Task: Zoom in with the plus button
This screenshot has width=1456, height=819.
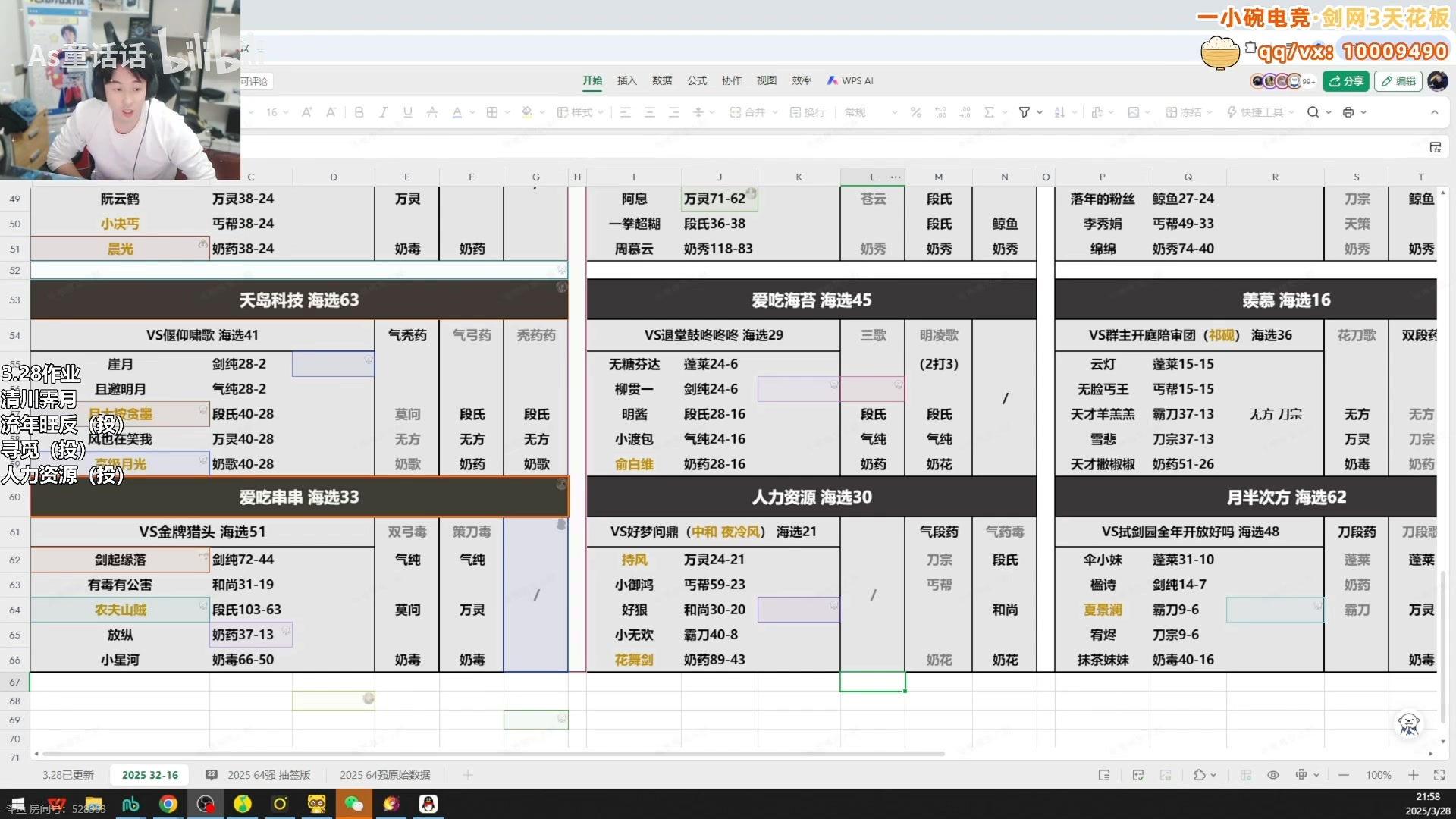Action: pyautogui.click(x=1414, y=775)
